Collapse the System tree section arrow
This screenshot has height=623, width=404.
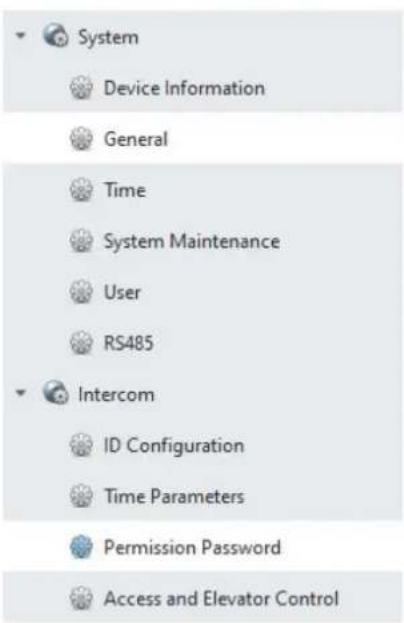coord(20,36)
